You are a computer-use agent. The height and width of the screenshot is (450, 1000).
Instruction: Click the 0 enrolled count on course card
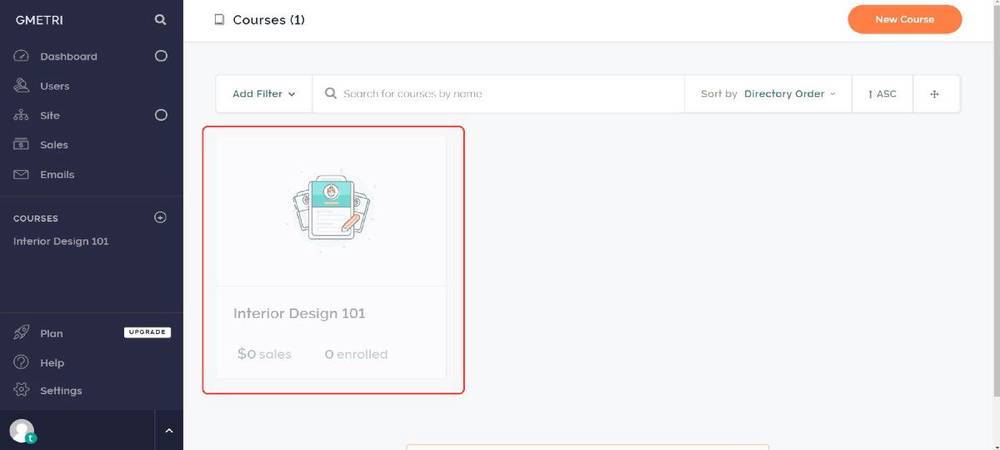tap(356, 354)
